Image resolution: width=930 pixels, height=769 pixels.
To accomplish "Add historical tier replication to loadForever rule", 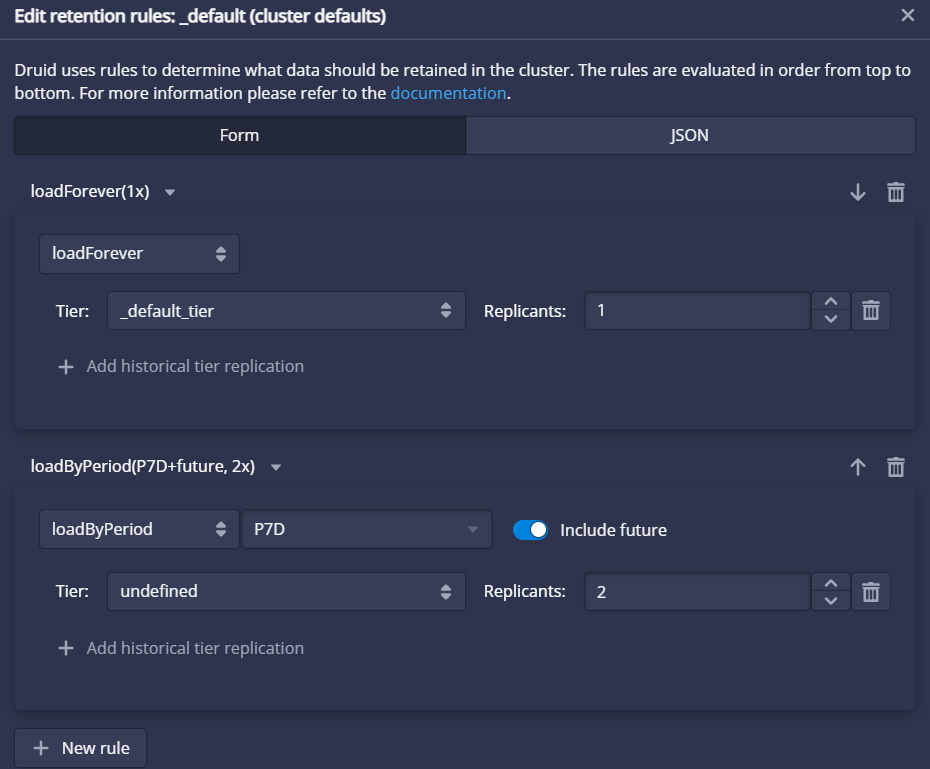I will click(x=181, y=366).
